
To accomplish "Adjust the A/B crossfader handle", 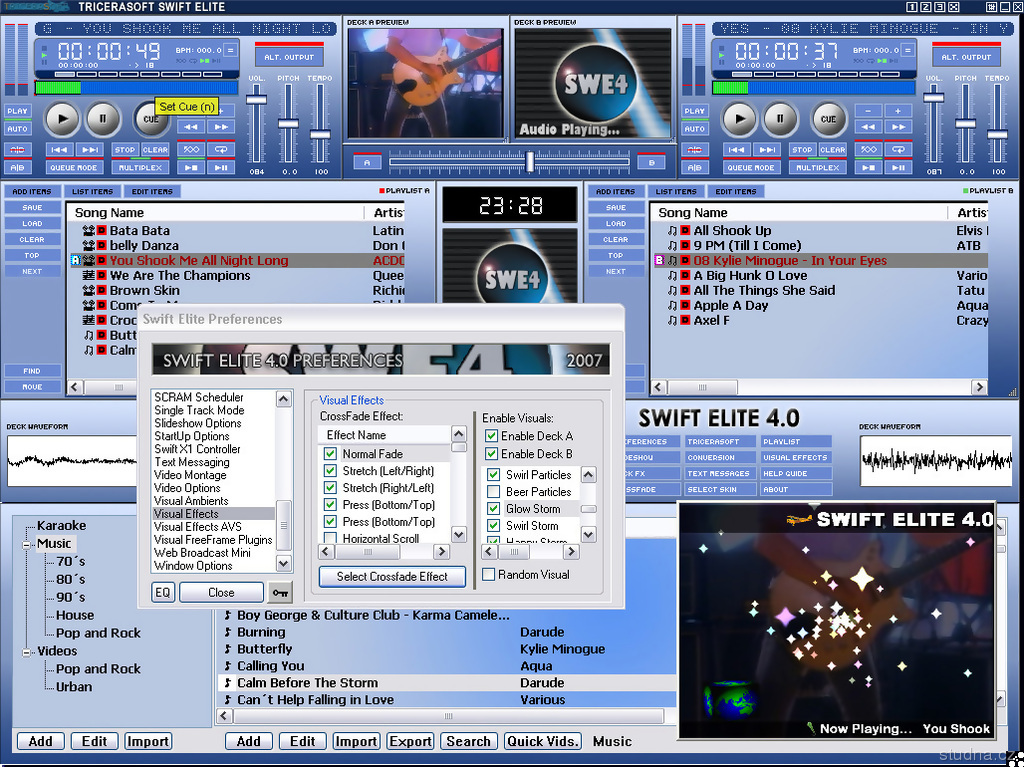I will 530,161.
